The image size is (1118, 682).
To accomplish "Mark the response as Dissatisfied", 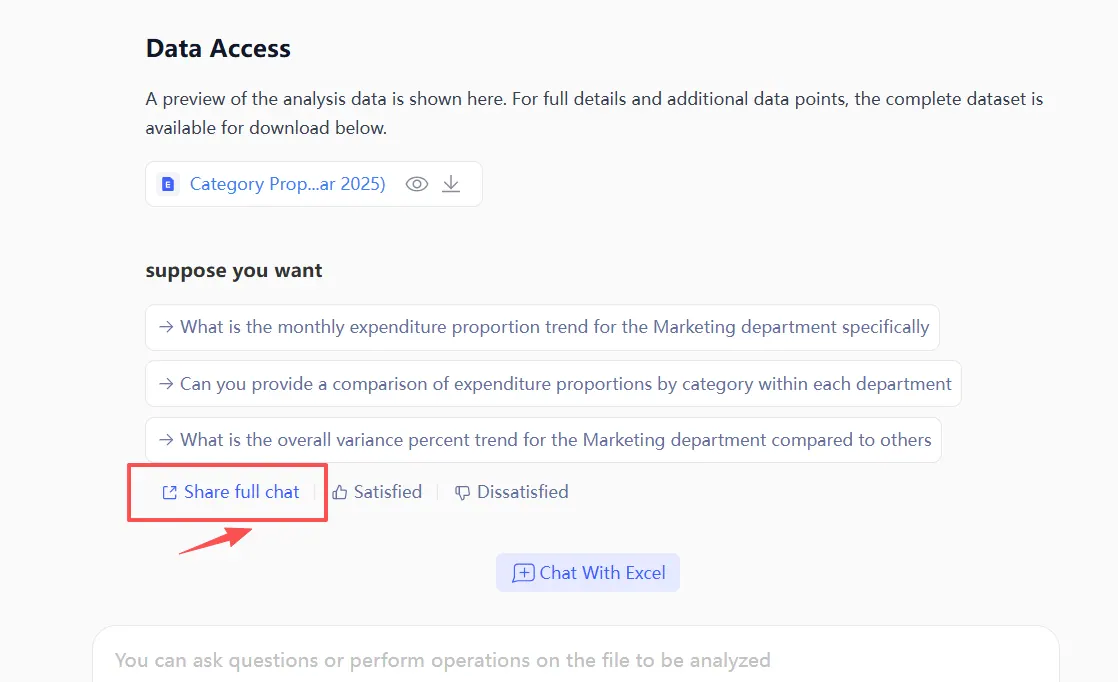I will [522, 492].
